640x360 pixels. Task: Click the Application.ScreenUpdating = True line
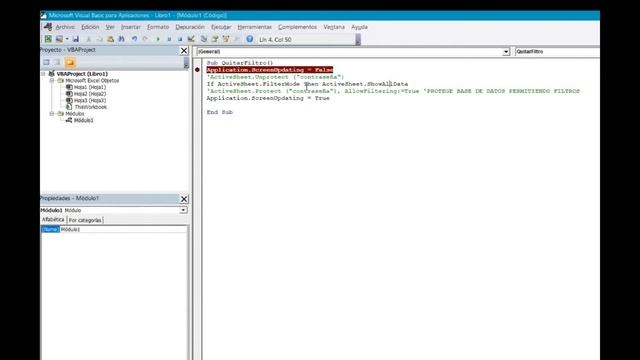[268, 98]
